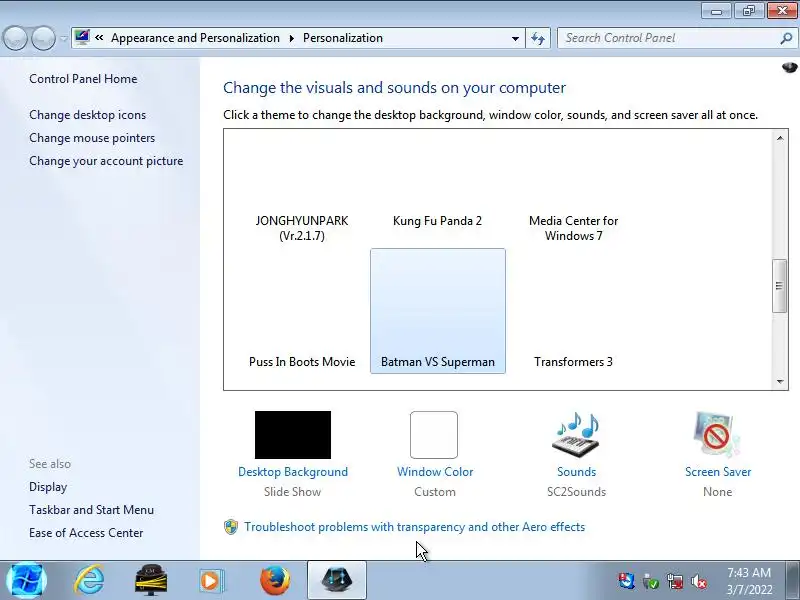Click the Sounds link

point(577,472)
